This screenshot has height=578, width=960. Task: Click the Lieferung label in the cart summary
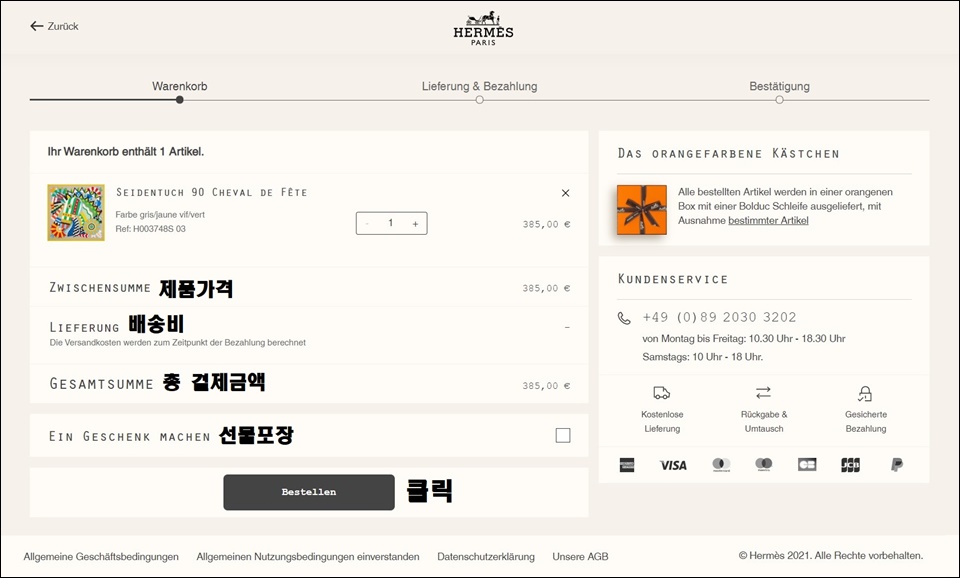coord(84,328)
